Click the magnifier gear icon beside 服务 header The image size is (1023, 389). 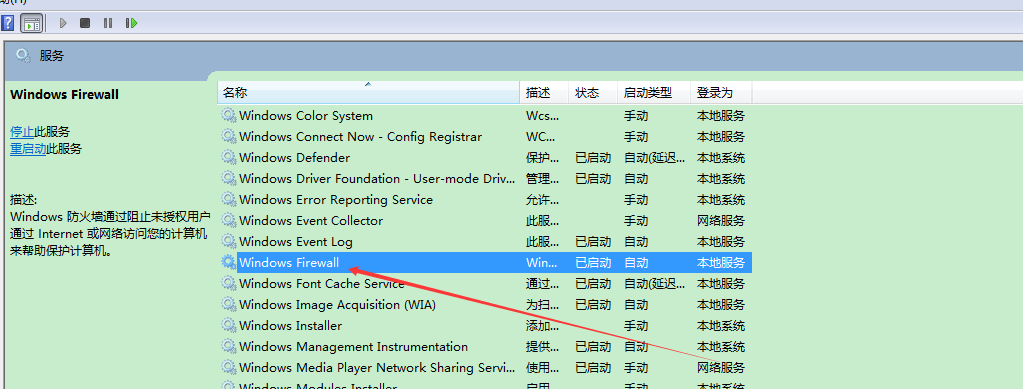(23, 55)
